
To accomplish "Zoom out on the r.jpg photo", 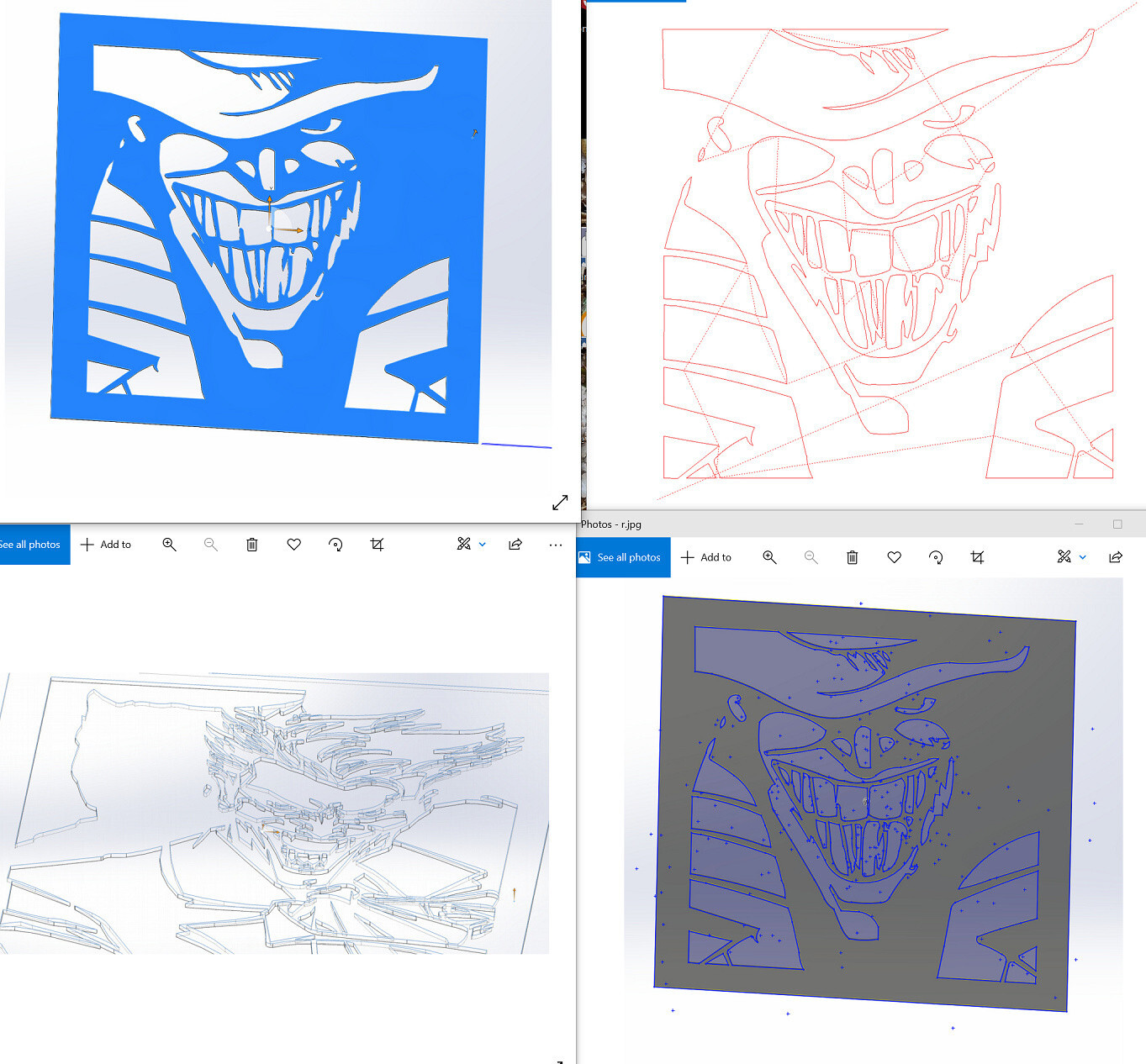I will tap(811, 557).
